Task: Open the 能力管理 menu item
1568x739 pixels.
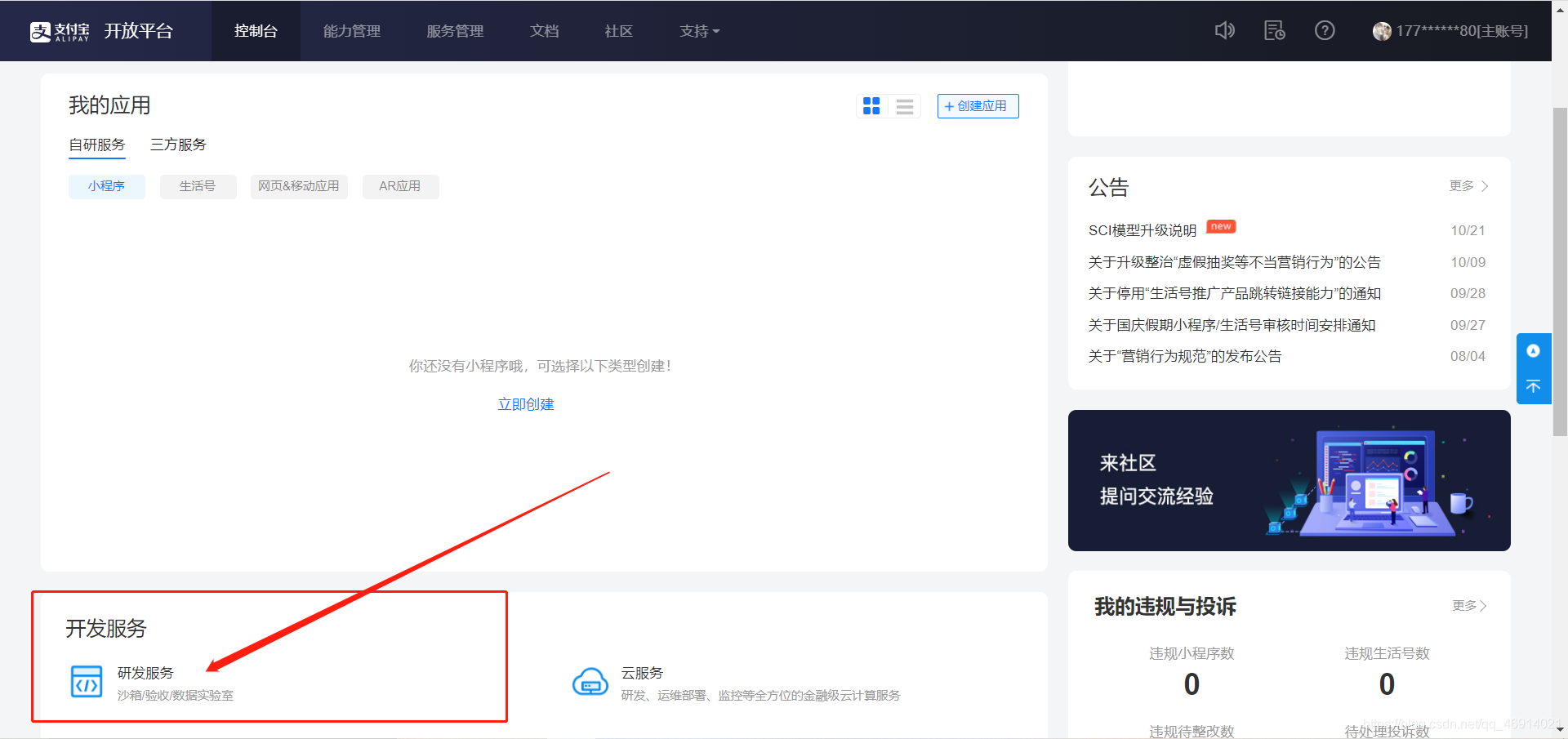Action: coord(352,31)
